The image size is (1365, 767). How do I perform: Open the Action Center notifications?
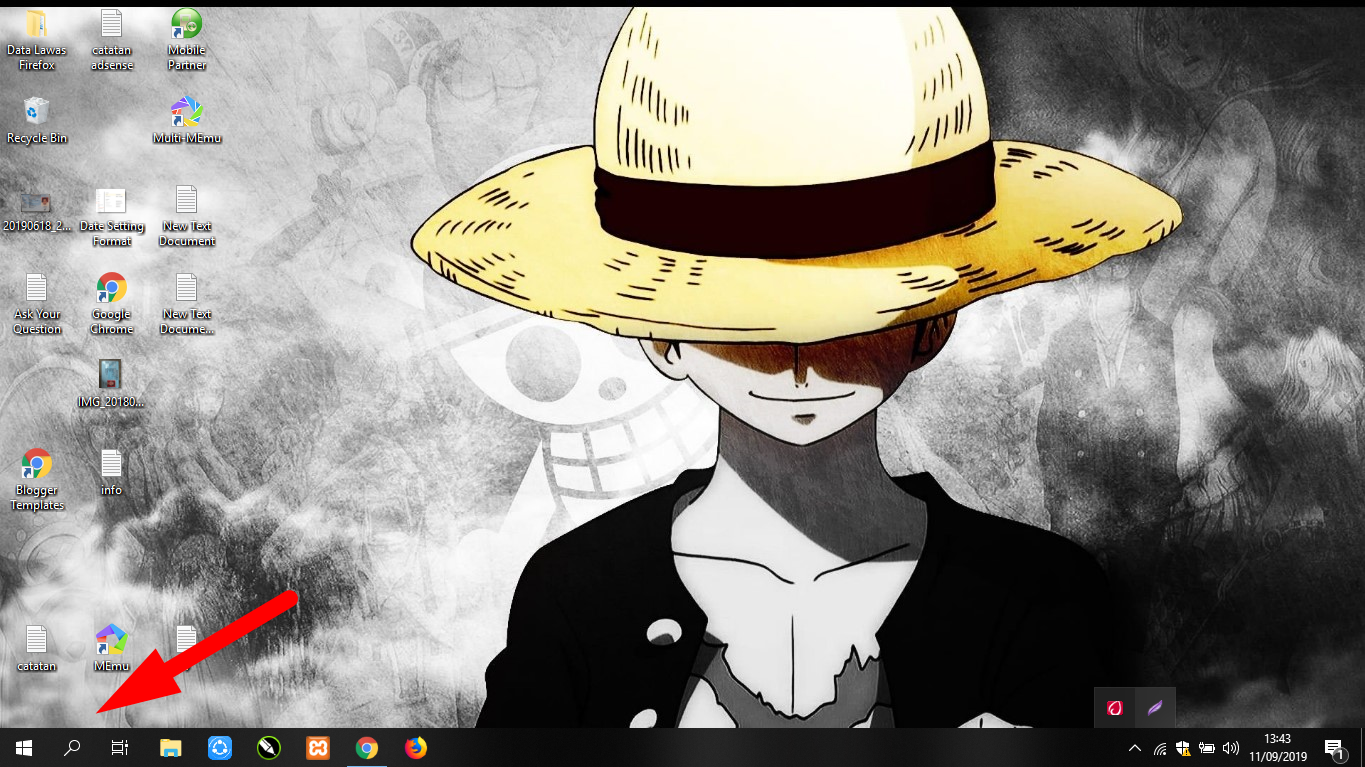click(1333, 748)
